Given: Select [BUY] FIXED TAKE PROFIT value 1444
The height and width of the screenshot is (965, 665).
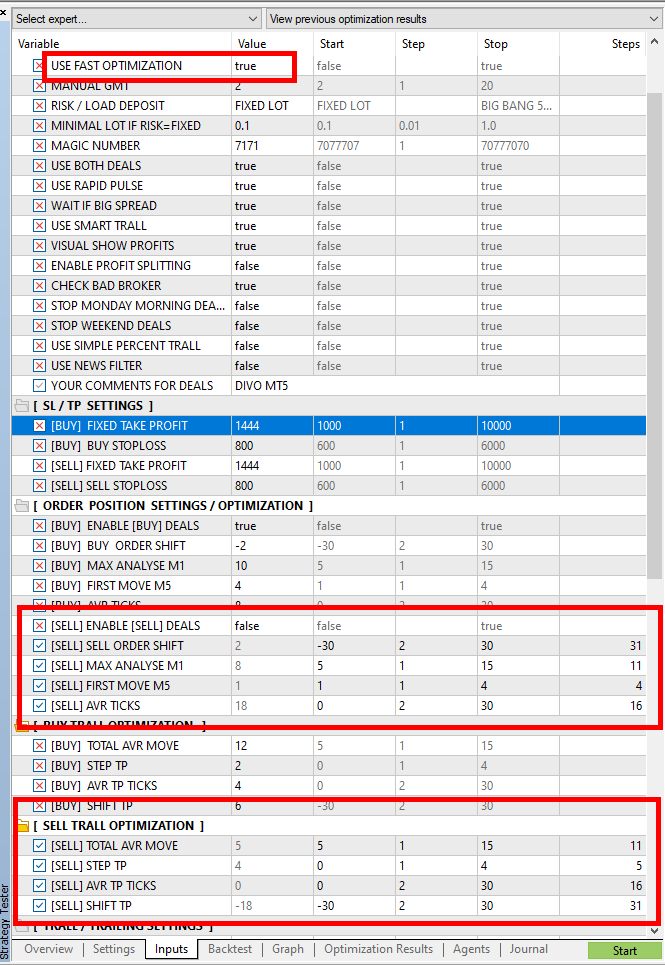Looking at the screenshot, I should (273, 425).
